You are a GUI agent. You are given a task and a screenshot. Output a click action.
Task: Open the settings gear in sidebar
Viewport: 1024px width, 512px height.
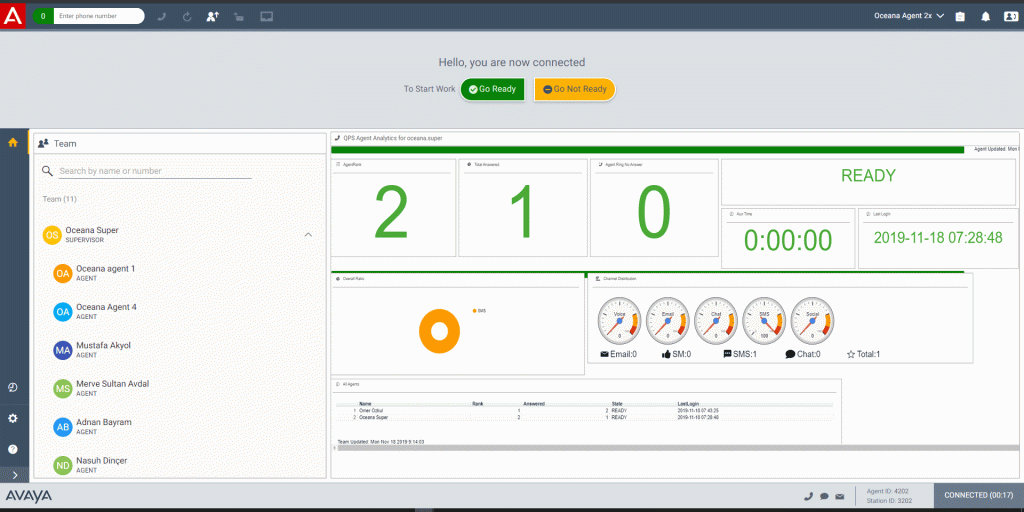point(12,418)
